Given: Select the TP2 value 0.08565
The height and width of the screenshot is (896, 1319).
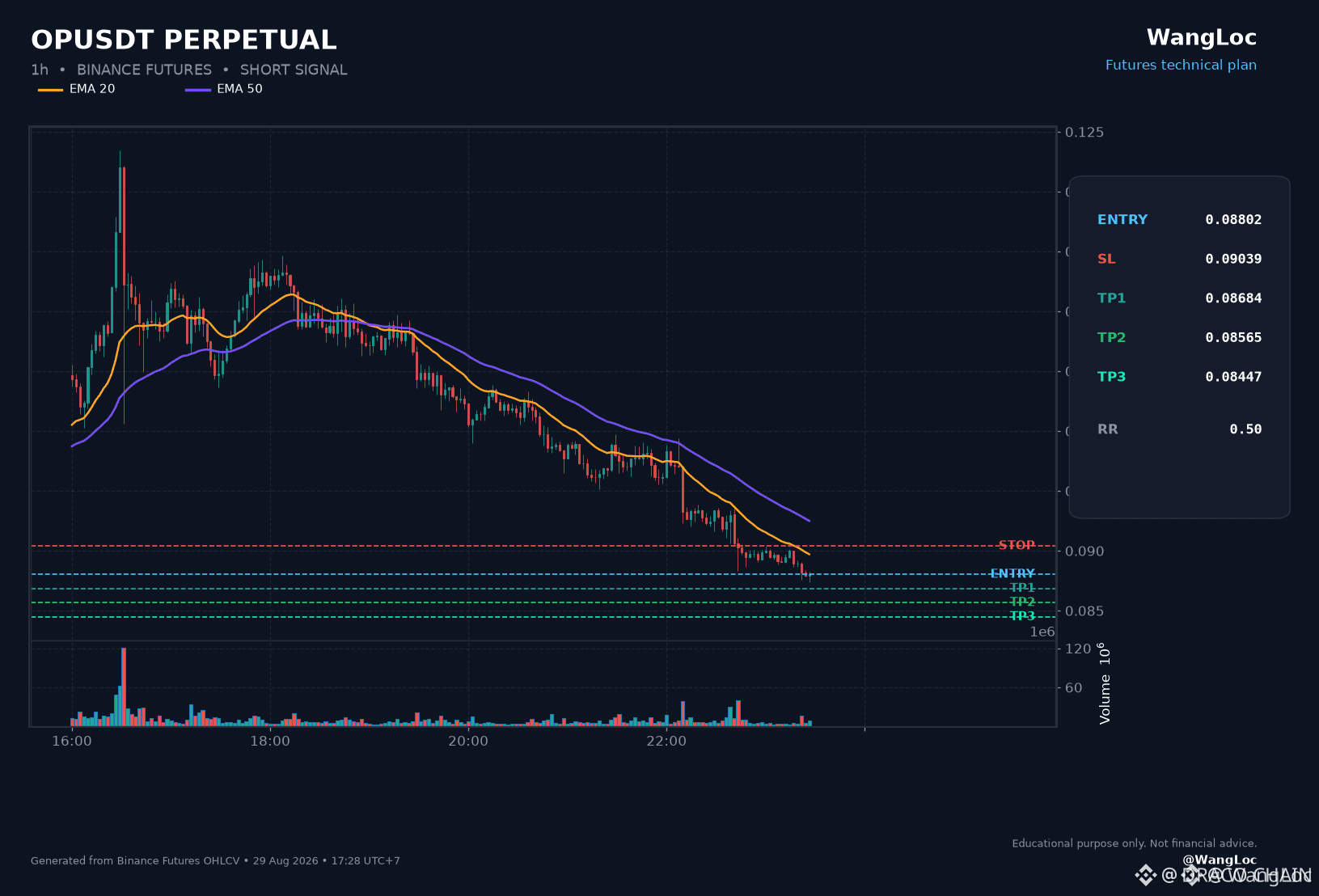Looking at the screenshot, I should pyautogui.click(x=1233, y=337).
